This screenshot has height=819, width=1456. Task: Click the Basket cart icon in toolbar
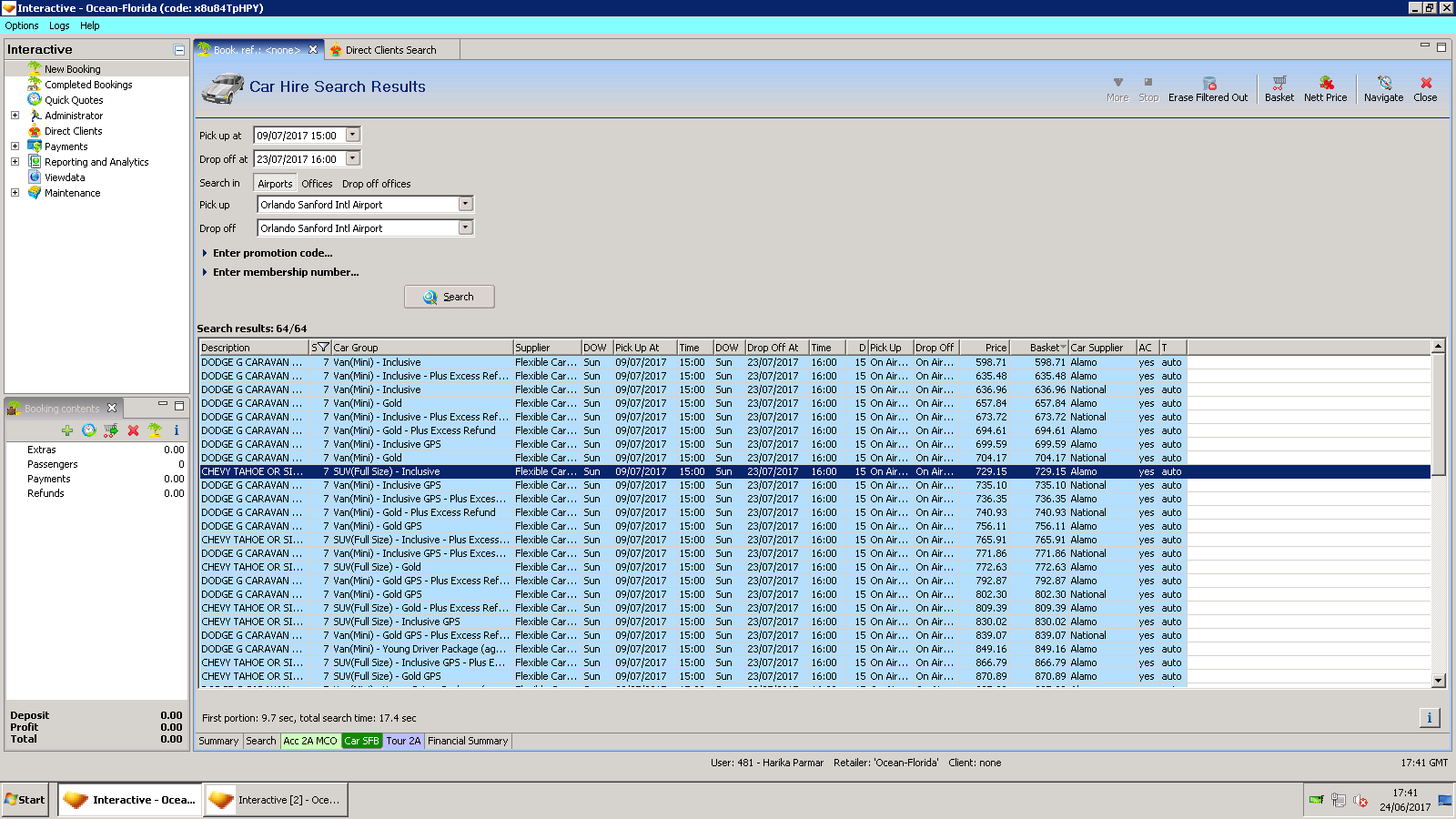(1279, 84)
